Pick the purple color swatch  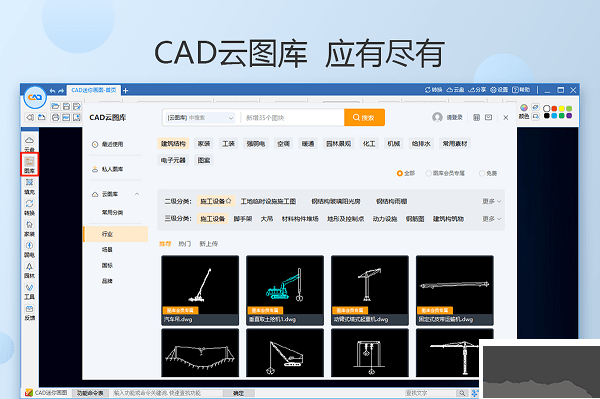[x=569, y=116]
